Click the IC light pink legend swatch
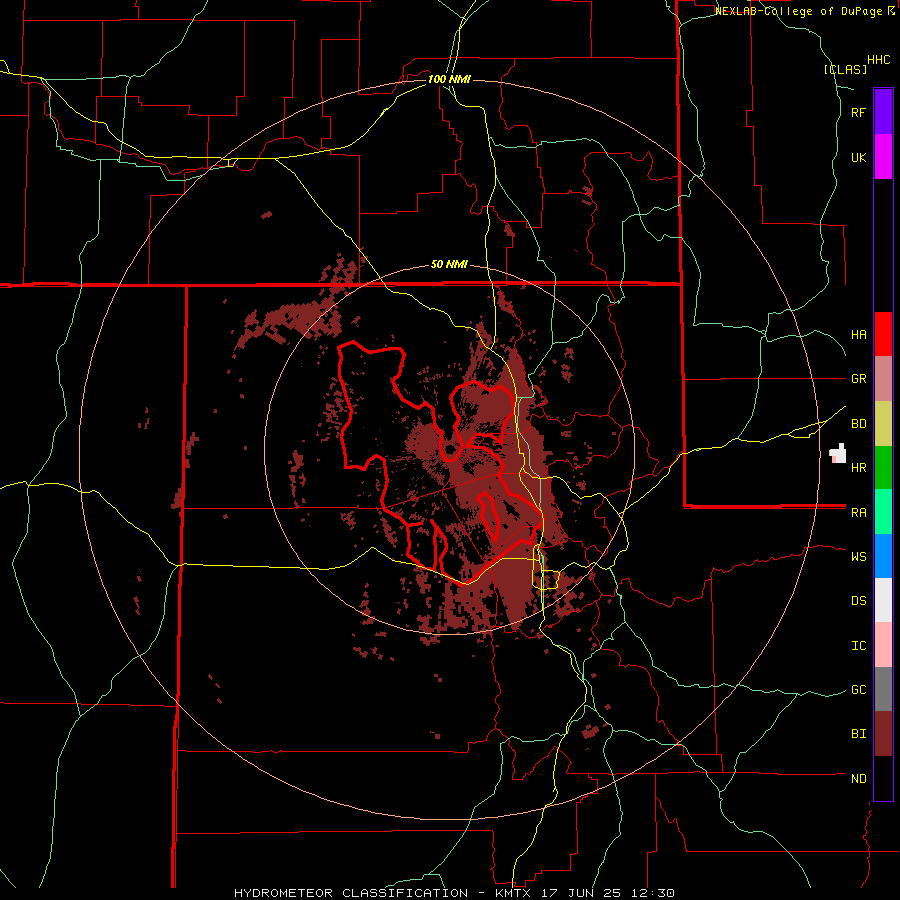This screenshot has height=900, width=900. click(883, 645)
